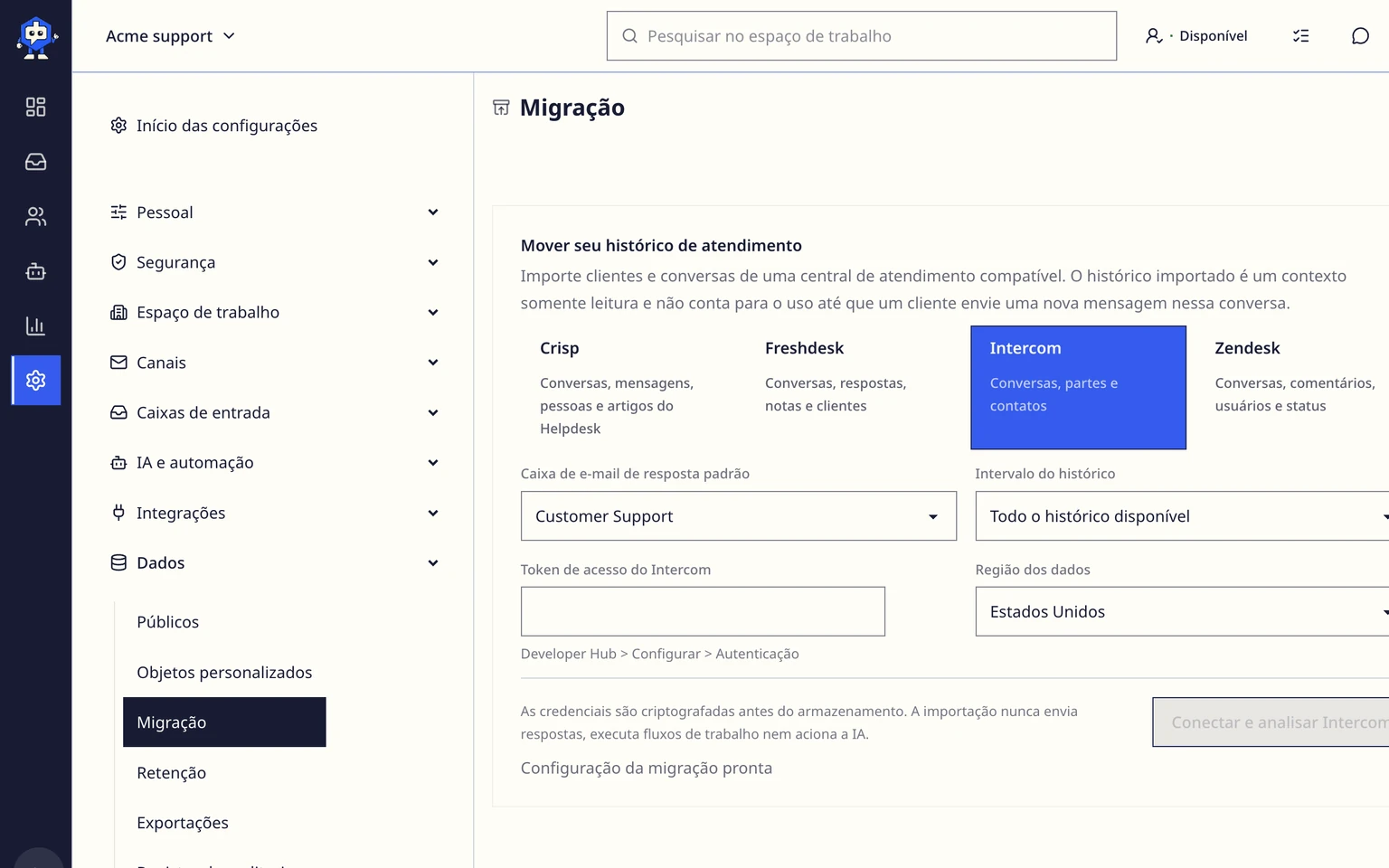Click the Migração archive icon beside title
1389x868 pixels.
click(501, 108)
